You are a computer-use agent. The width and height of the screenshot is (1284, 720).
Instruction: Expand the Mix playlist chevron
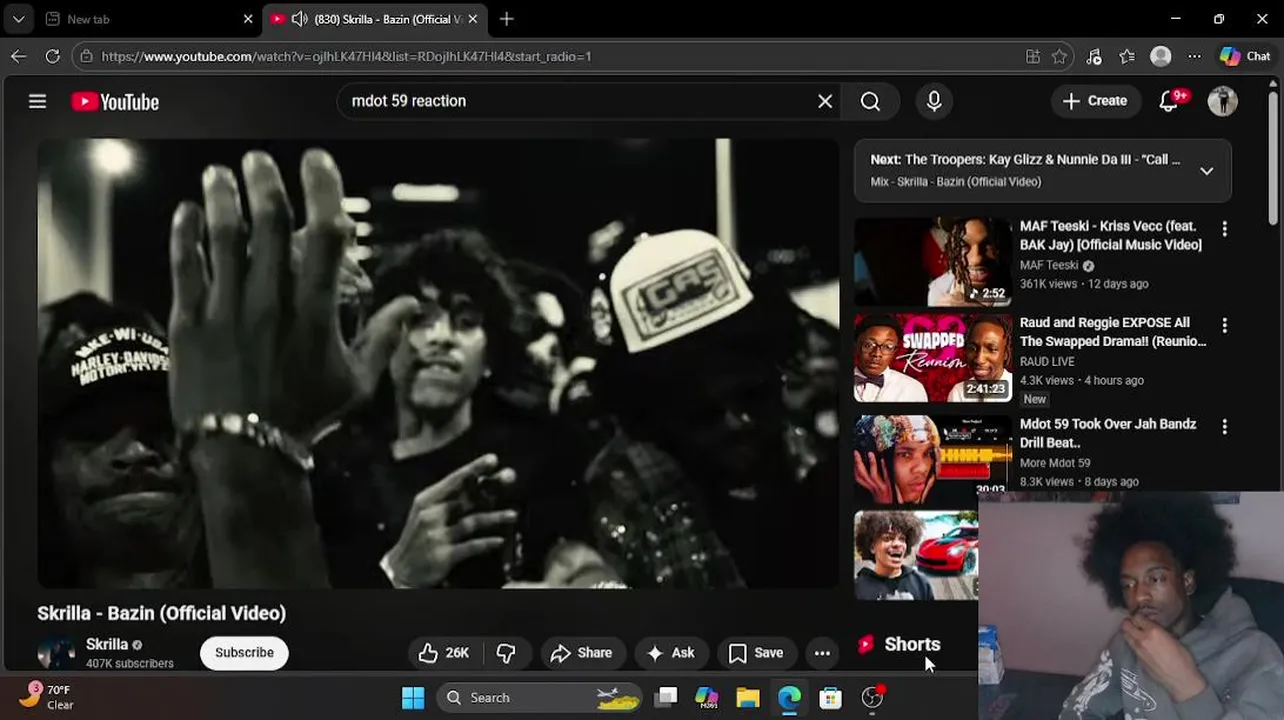tap(1207, 171)
